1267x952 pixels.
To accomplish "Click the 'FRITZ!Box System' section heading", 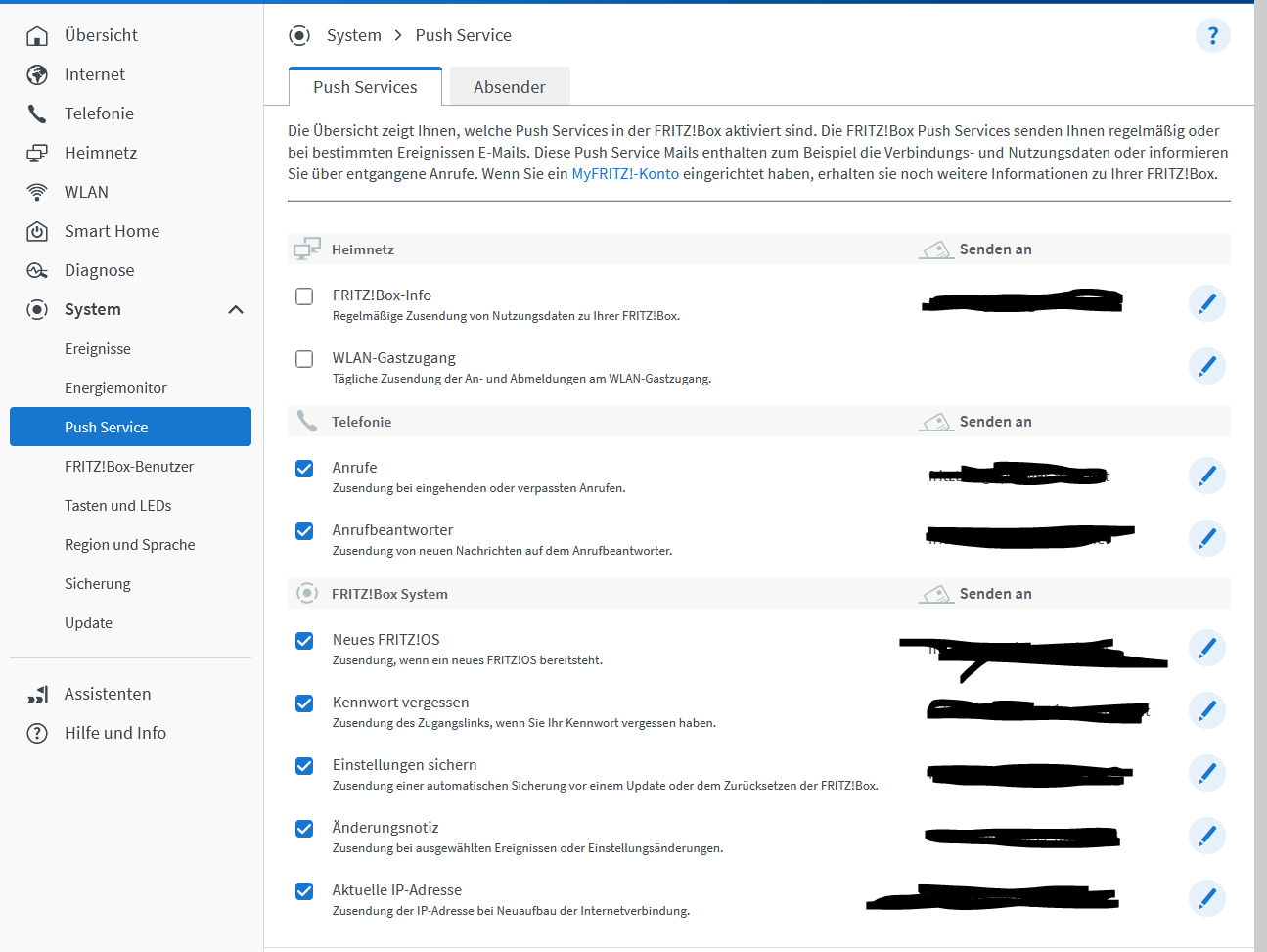I will [389, 594].
